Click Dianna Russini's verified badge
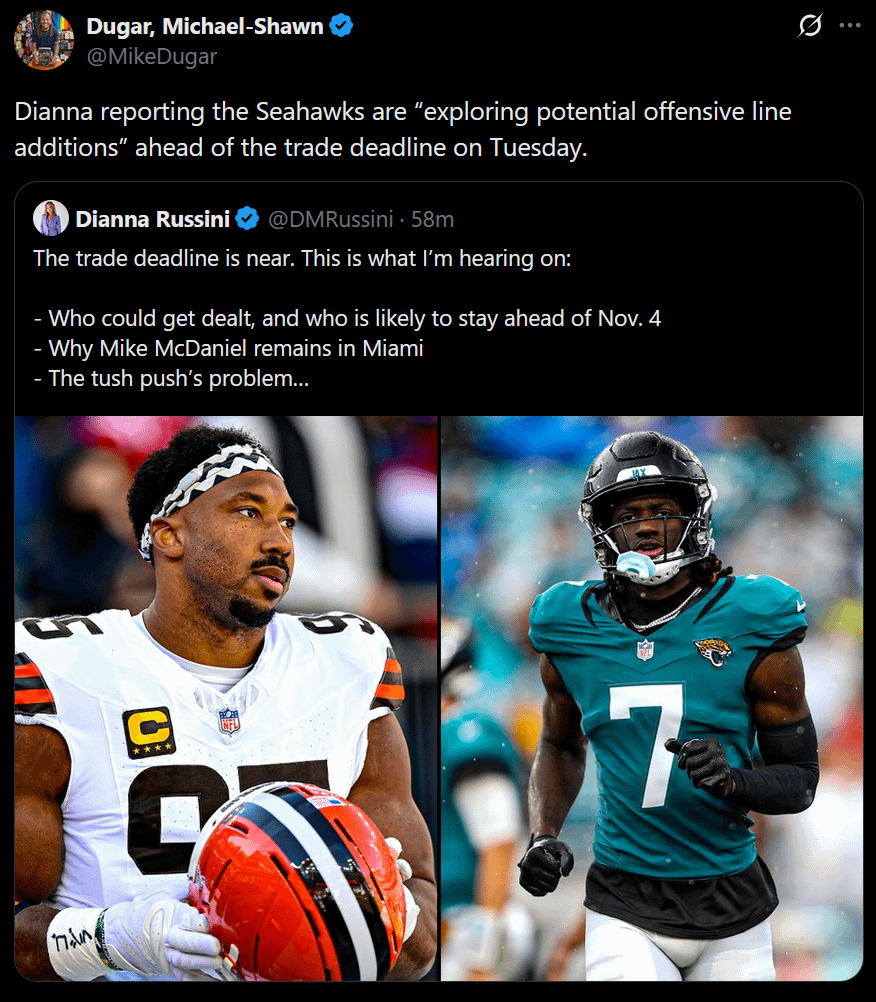This screenshot has height=1002, width=876. 247,219
